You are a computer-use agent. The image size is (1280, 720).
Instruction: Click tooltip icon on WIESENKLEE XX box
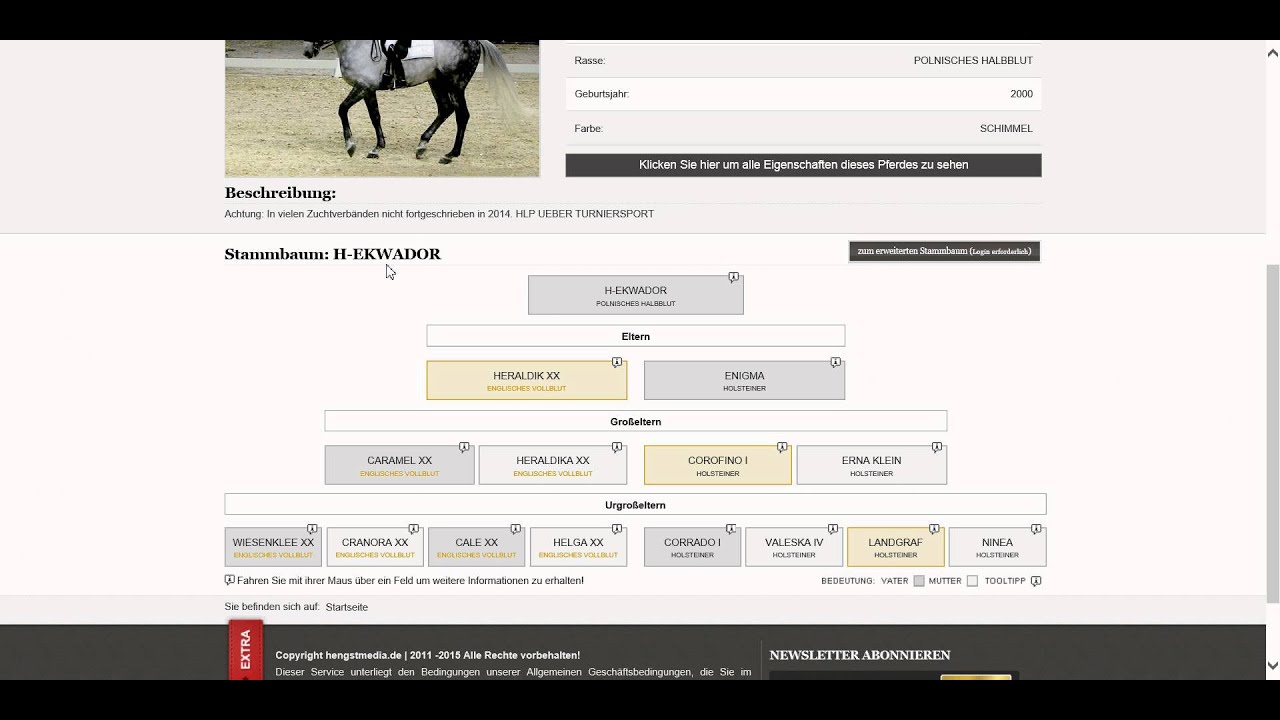(x=312, y=529)
